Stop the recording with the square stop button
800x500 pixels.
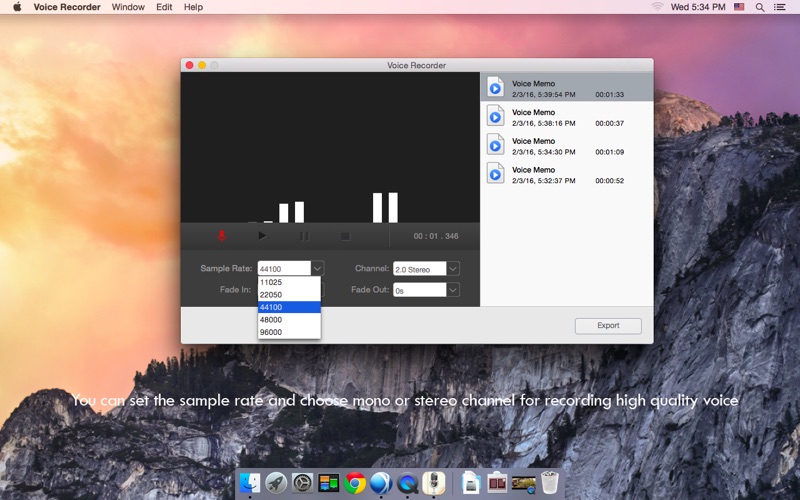click(345, 236)
